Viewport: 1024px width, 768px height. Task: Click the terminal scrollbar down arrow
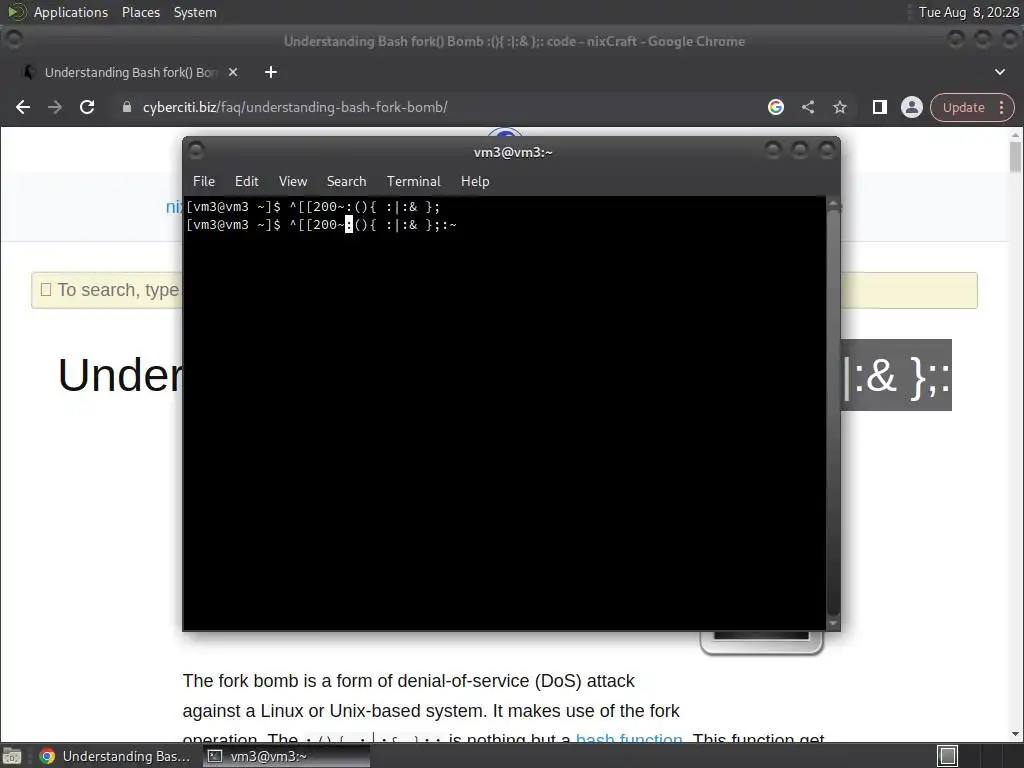[x=833, y=624]
